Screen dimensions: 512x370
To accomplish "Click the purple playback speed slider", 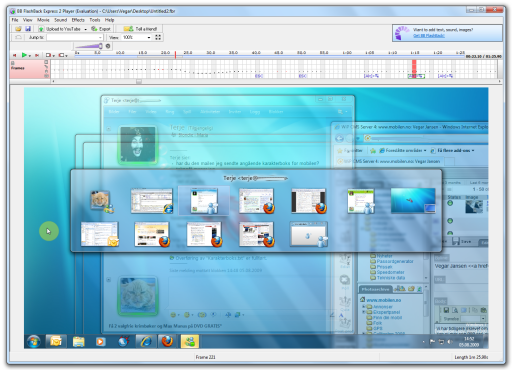I will point(88,46).
